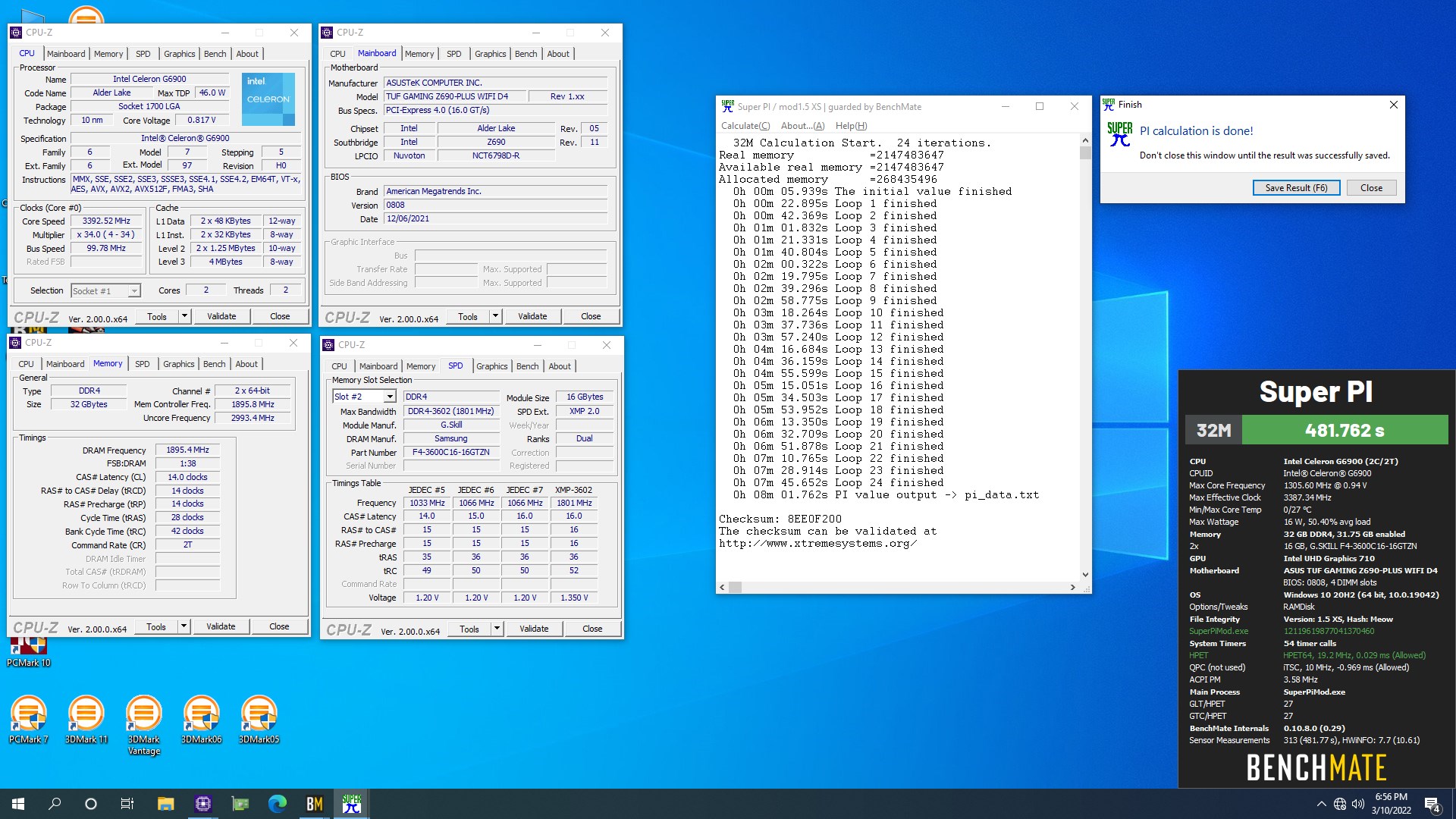Click CPU-Z CPU window title icon

pyautogui.click(x=16, y=33)
